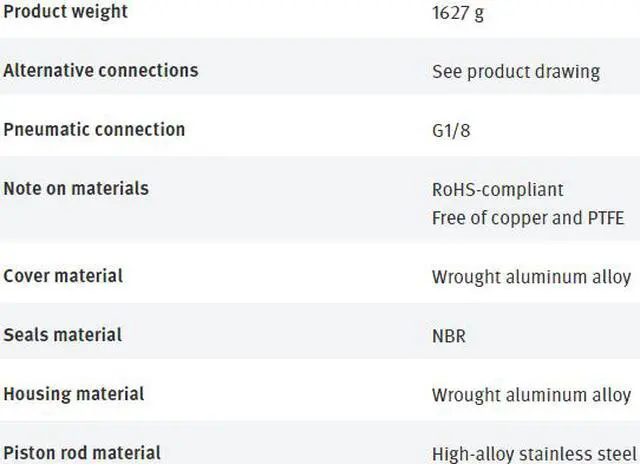
Task: Click the Alternative connections label
Action: click(100, 71)
